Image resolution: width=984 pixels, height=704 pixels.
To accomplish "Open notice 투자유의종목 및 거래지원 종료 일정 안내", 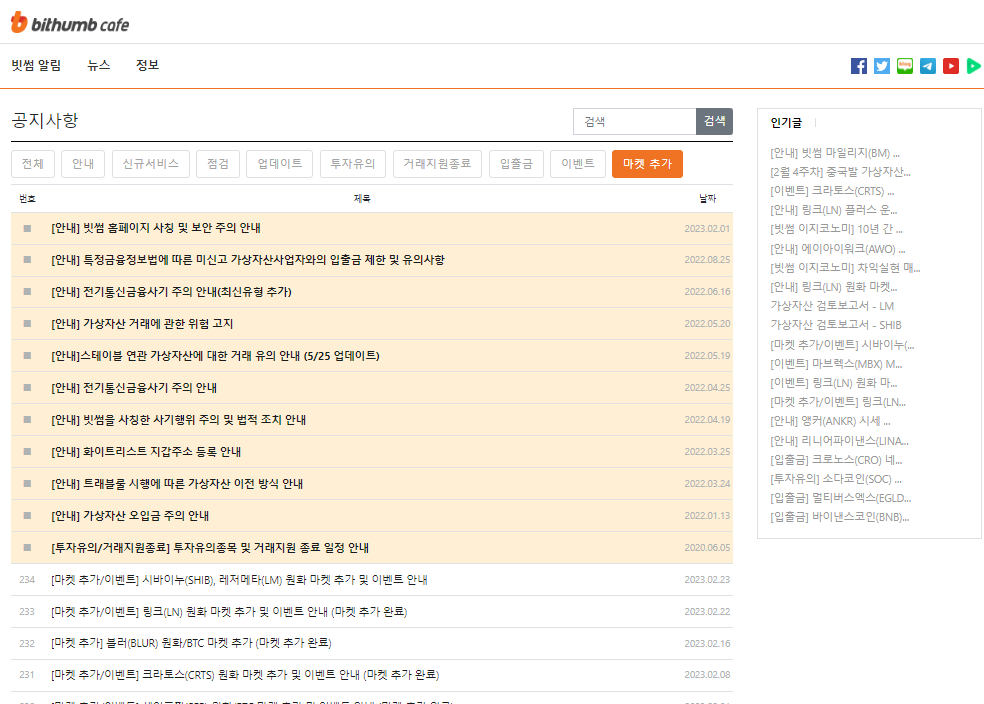I will click(x=210, y=548).
